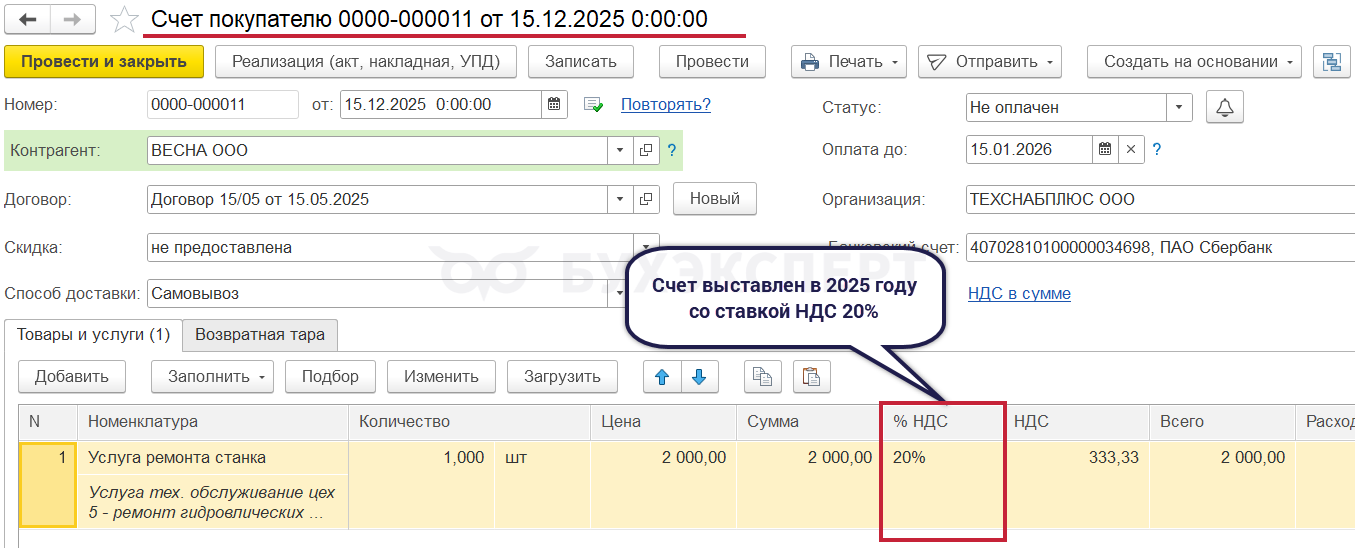Click the help question mark beside Контрагент
The image size is (1355, 548).
point(672,151)
